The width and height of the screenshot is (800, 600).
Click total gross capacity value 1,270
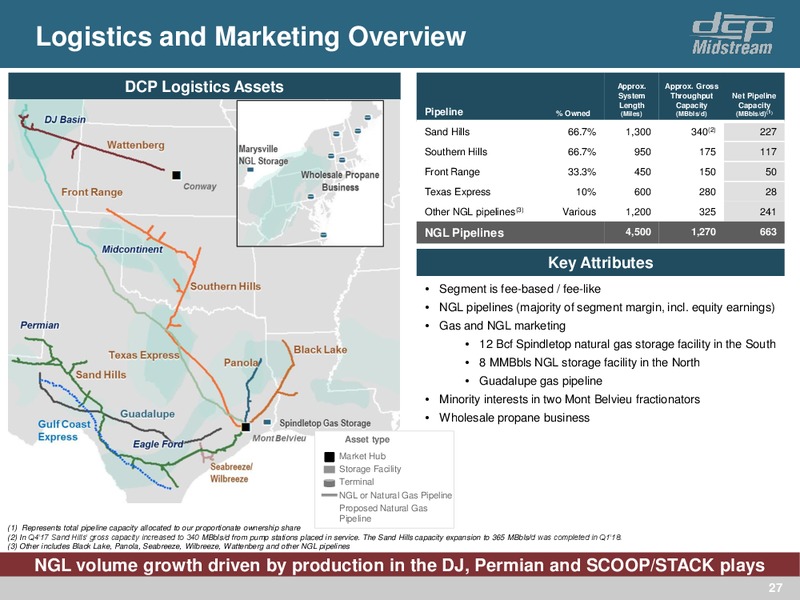click(704, 232)
